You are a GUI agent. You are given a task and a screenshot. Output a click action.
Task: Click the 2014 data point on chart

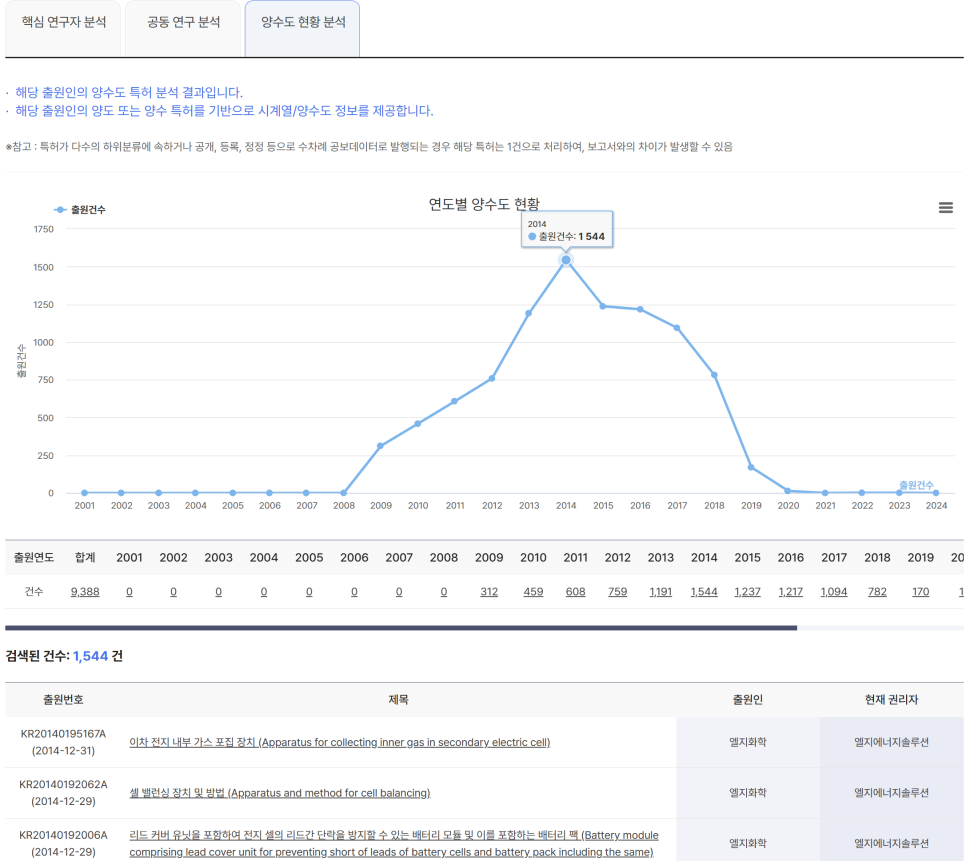point(566,260)
